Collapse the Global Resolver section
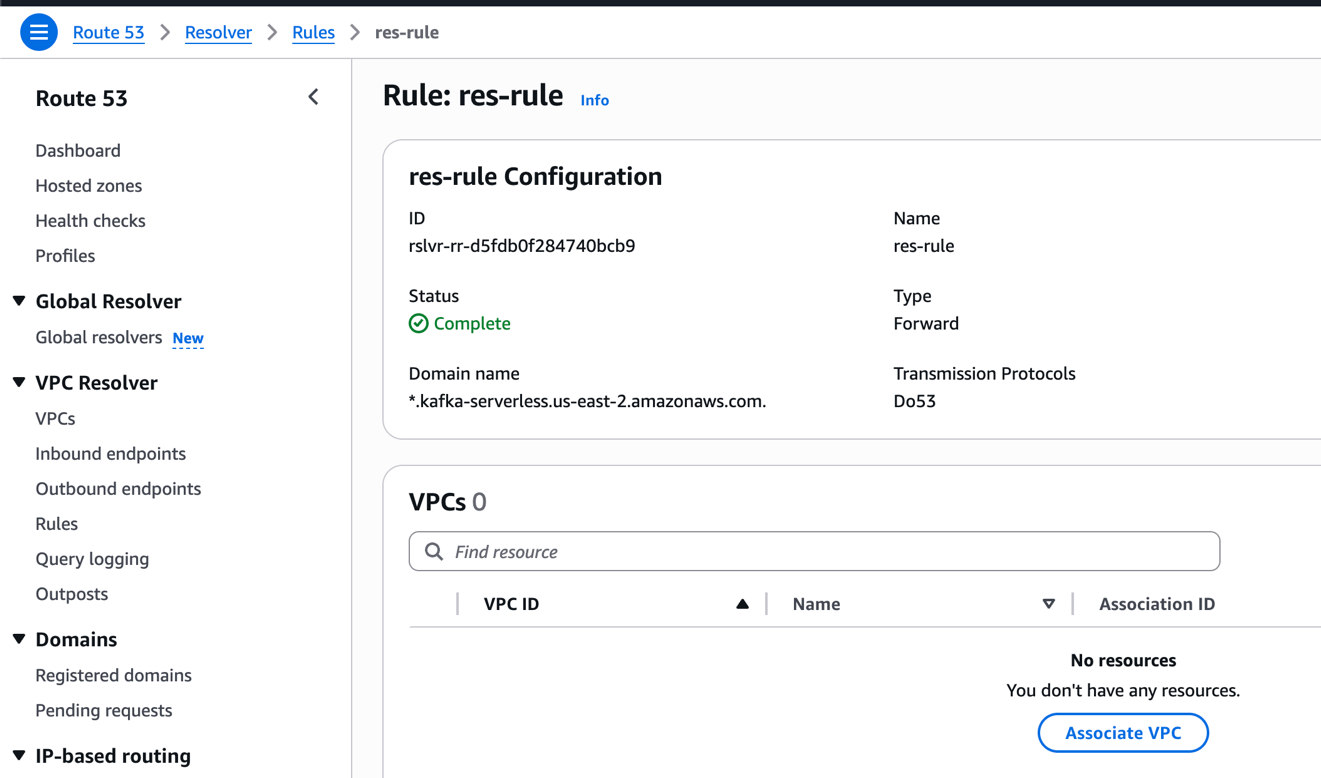Image resolution: width=1321 pixels, height=778 pixels. pyautogui.click(x=19, y=301)
